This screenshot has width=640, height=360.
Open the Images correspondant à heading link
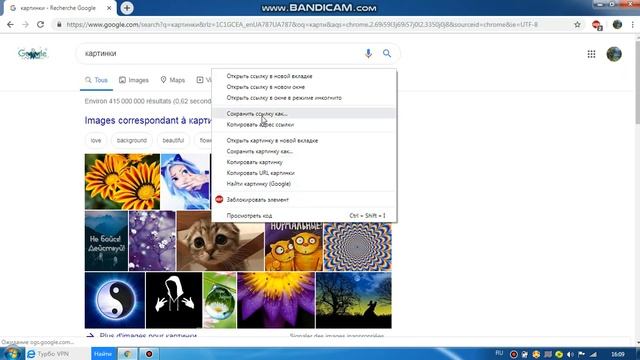[148, 120]
